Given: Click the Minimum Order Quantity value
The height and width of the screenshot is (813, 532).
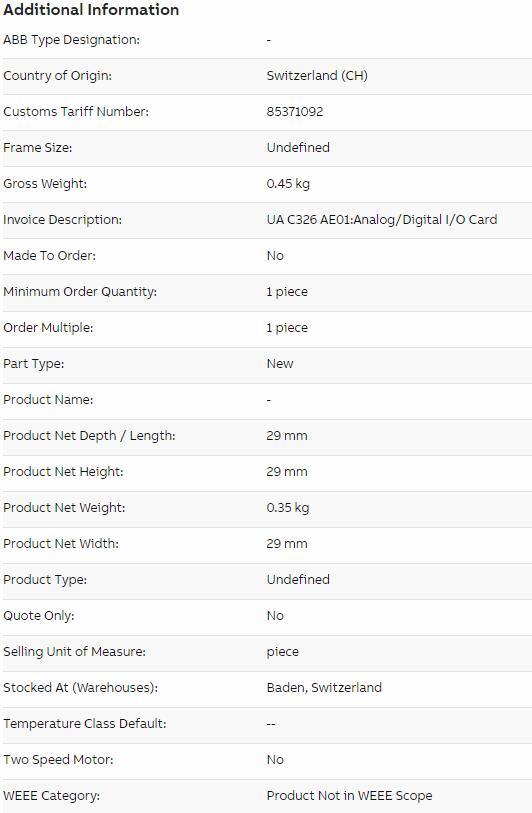Looking at the screenshot, I should [x=287, y=292].
